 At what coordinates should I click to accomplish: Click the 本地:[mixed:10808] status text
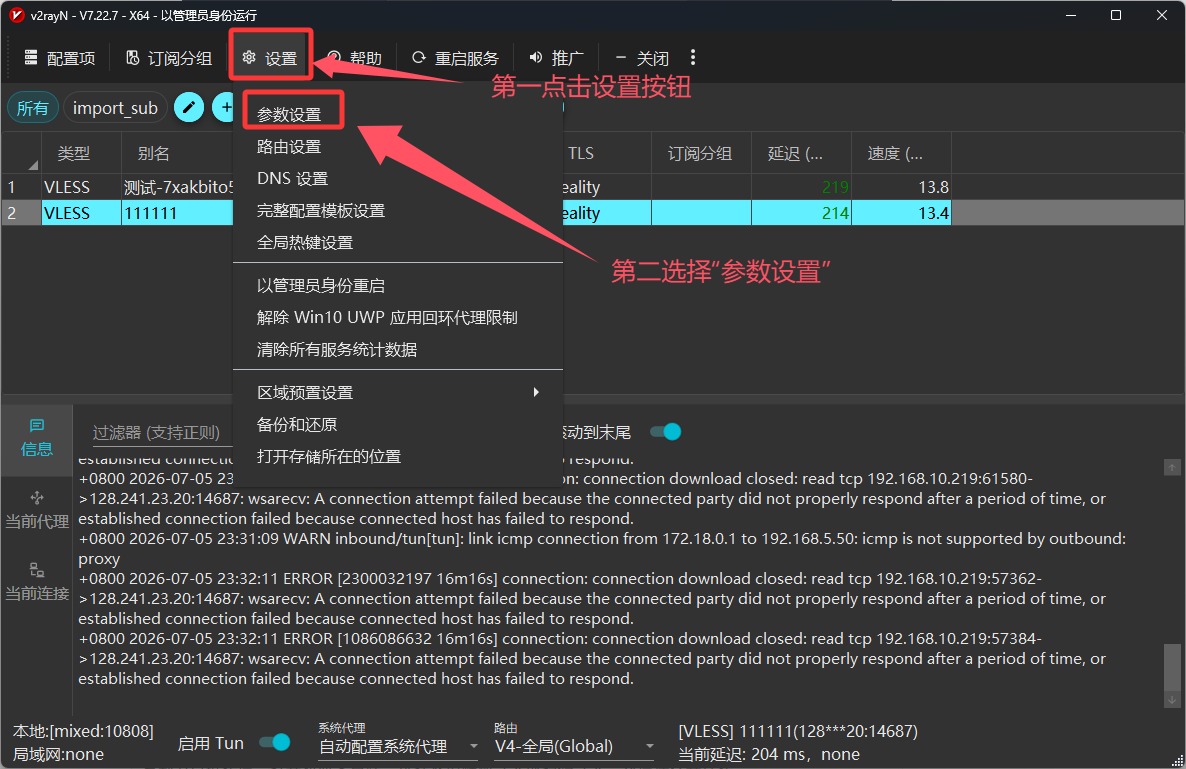[x=83, y=732]
